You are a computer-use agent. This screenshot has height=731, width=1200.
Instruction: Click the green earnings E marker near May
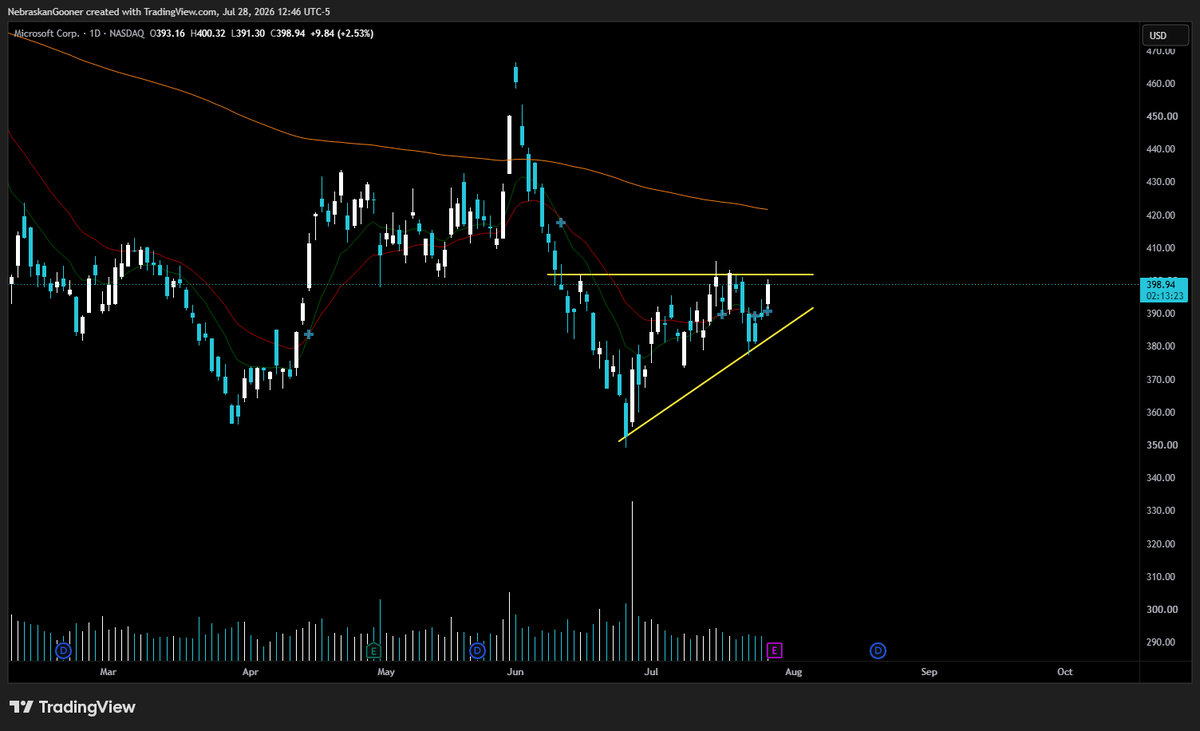(373, 650)
